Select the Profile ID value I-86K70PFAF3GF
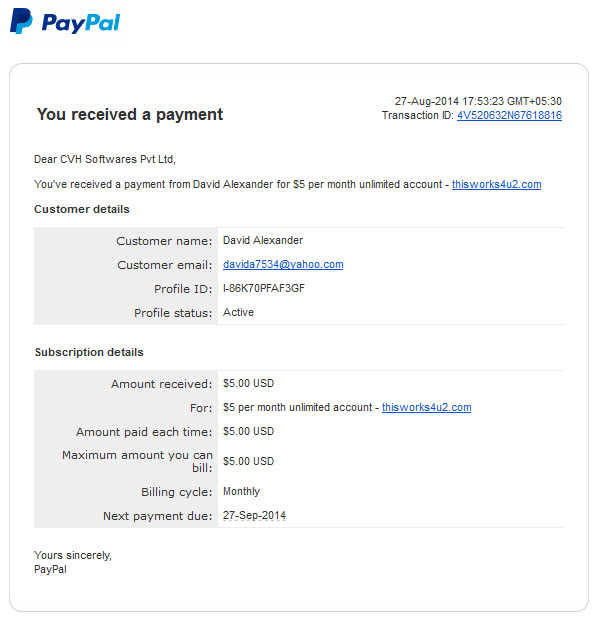 pos(264,288)
